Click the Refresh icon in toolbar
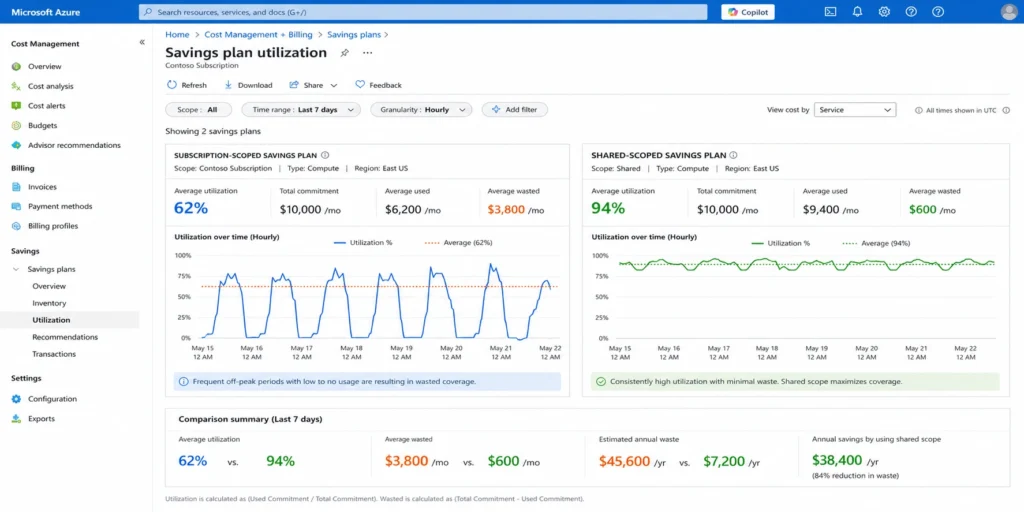1024x512 pixels. tap(172, 85)
